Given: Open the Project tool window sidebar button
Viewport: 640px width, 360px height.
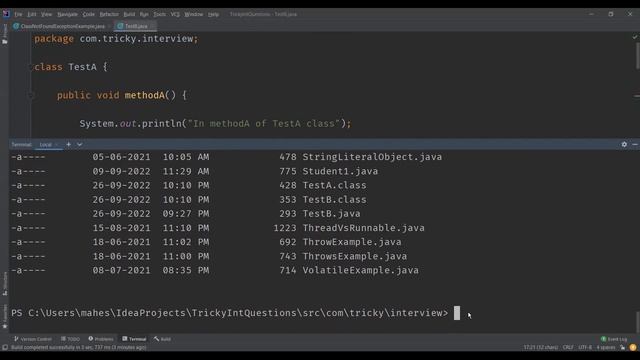Looking at the screenshot, I should point(5,33).
